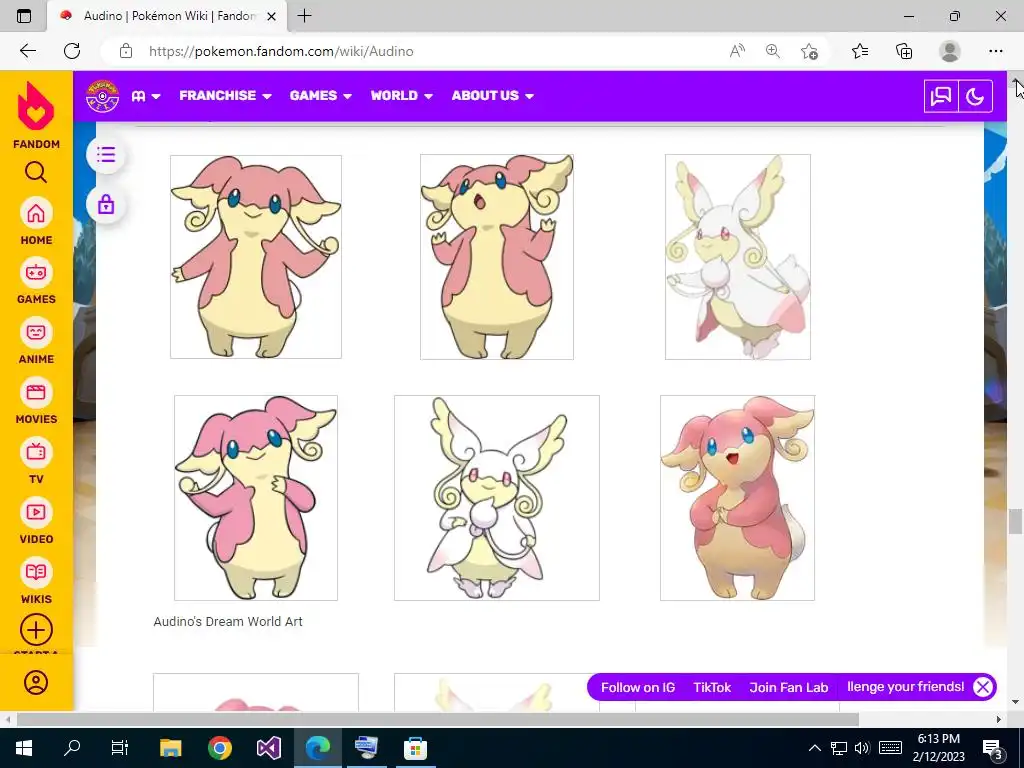This screenshot has height=768, width=1024.
Task: Dismiss the purple promo banner
Action: click(983, 687)
